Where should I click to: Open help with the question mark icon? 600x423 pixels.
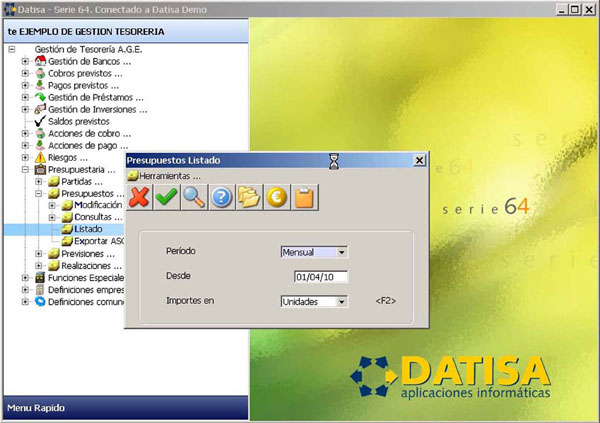point(222,197)
